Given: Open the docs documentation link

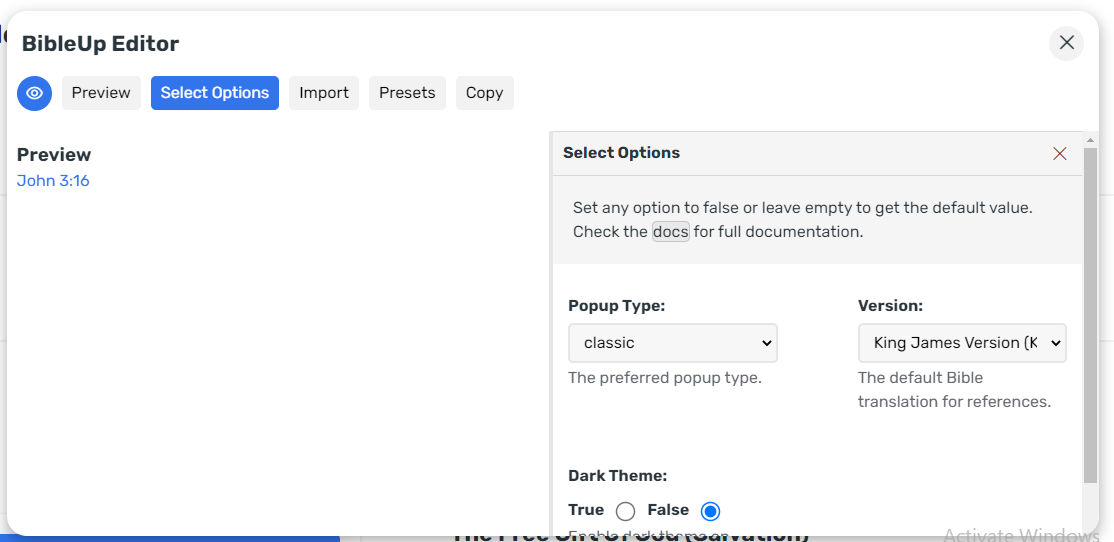Looking at the screenshot, I should point(671,232).
